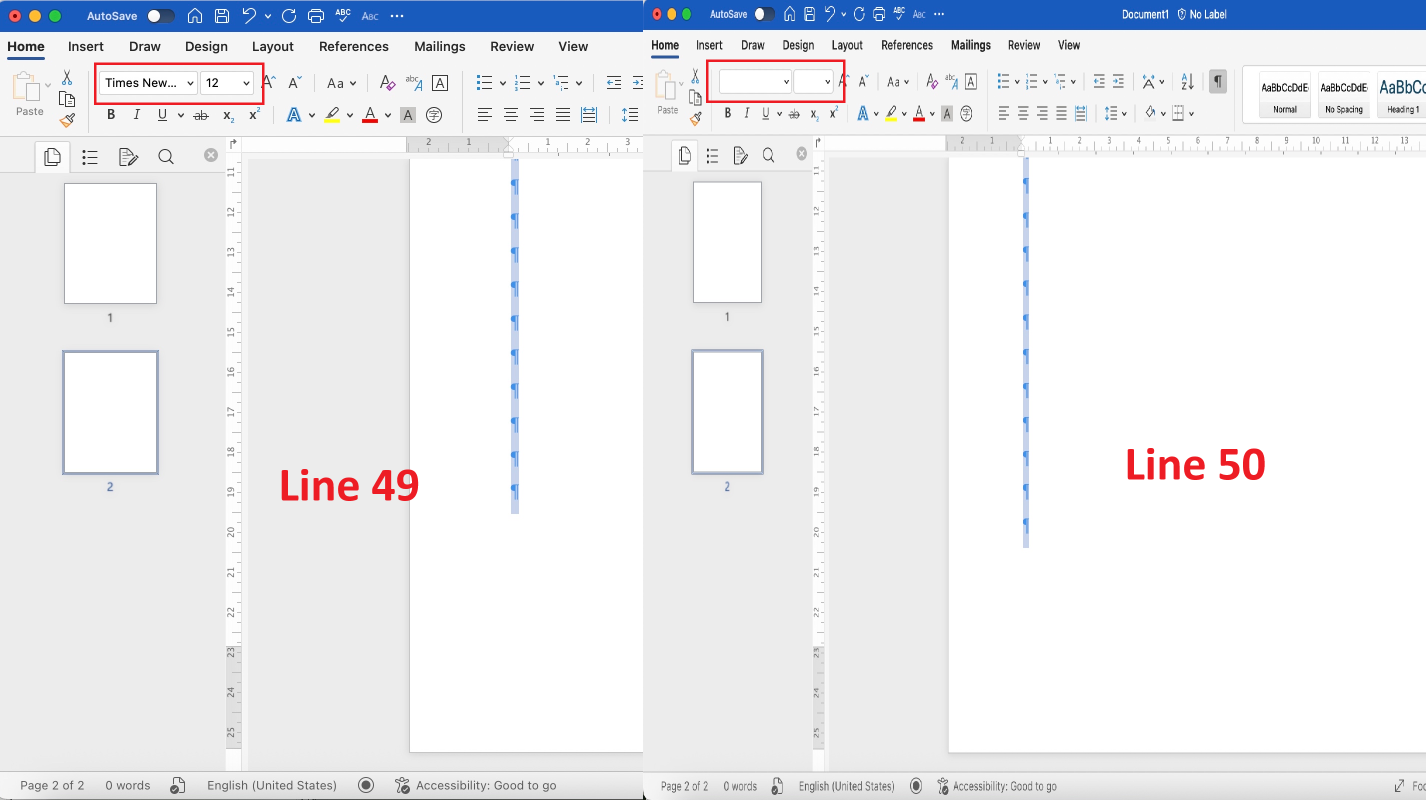The width and height of the screenshot is (1426, 800).
Task: Pick the Format Painter brush in the Times New Roman window
Action: point(67,120)
